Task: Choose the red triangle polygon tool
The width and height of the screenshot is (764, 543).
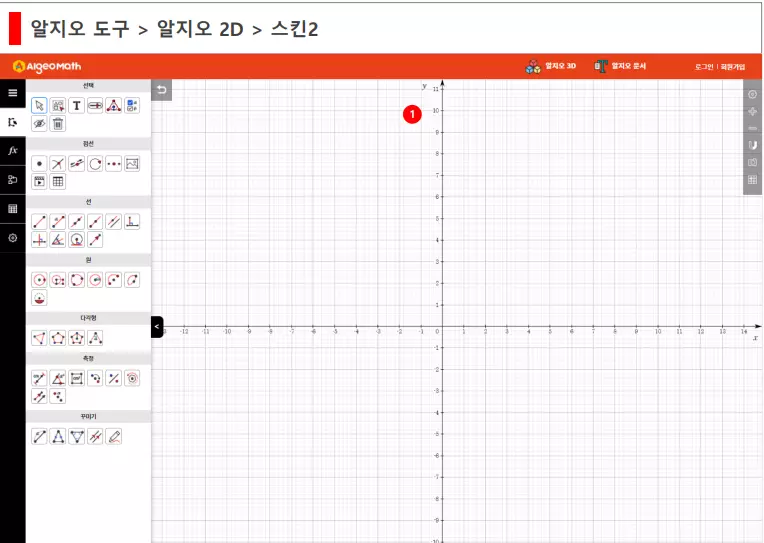Action: point(39,338)
